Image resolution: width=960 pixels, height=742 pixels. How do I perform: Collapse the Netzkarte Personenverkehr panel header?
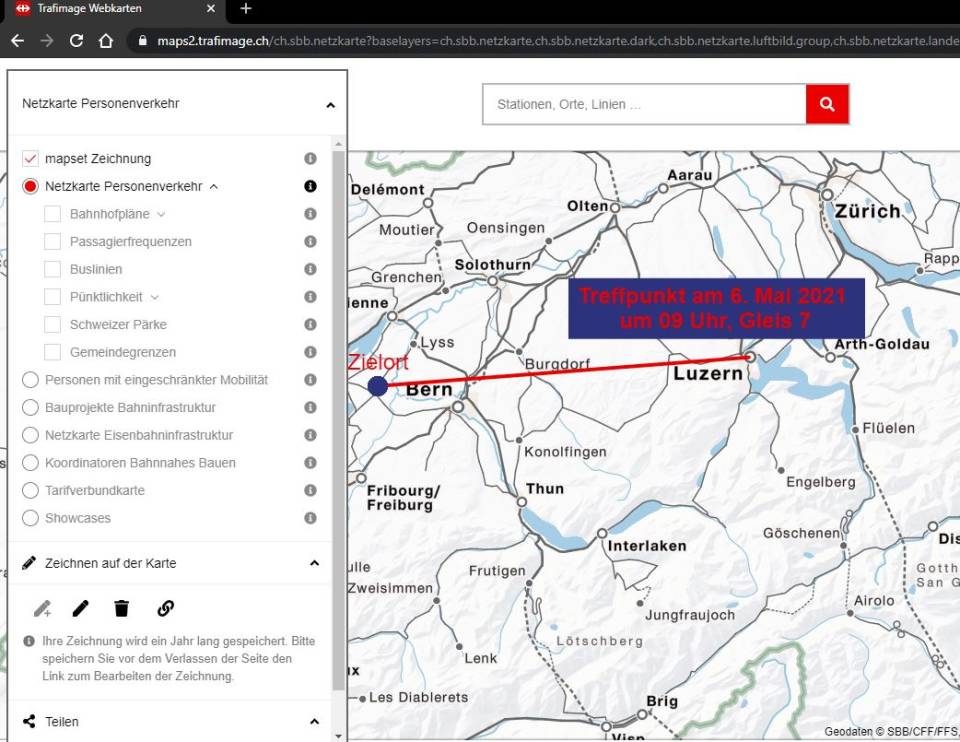click(331, 105)
